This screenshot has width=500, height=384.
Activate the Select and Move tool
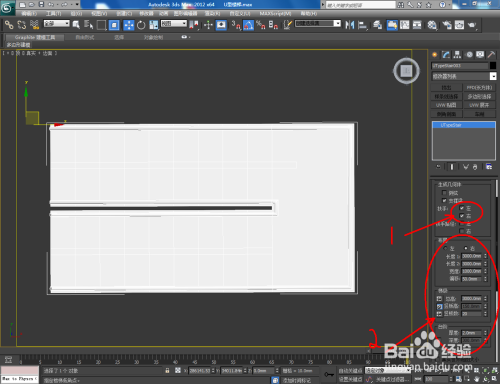tap(129, 25)
